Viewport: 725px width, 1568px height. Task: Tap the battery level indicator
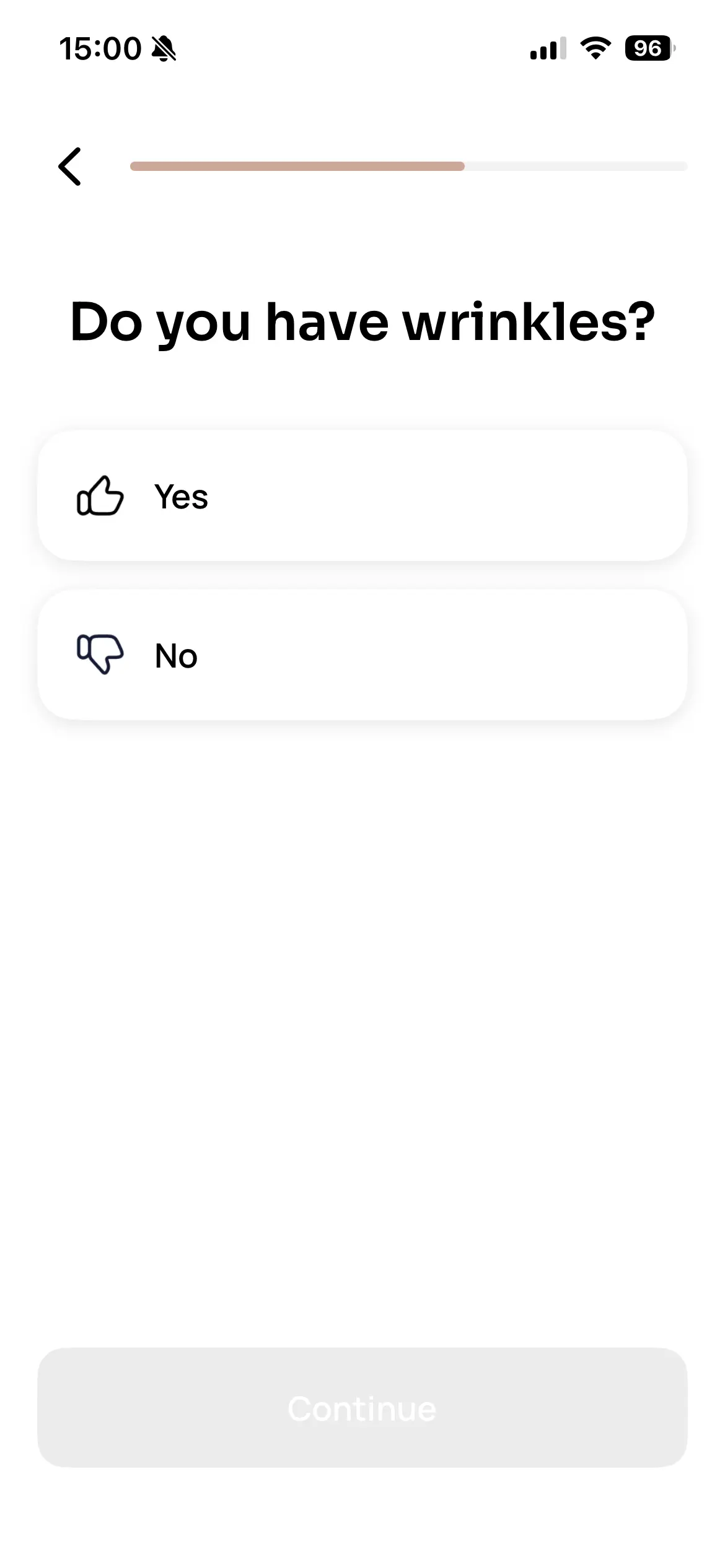(x=650, y=48)
